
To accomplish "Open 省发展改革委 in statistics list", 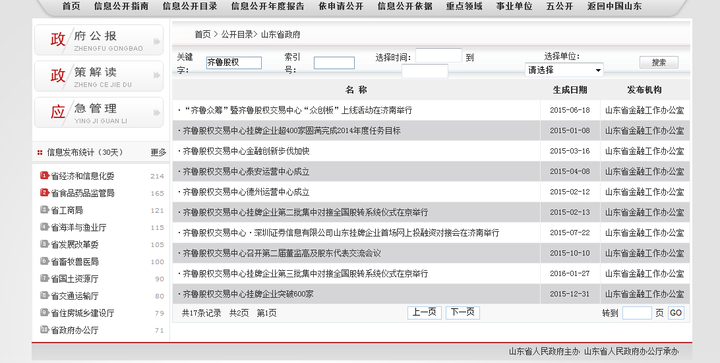I will [74, 245].
